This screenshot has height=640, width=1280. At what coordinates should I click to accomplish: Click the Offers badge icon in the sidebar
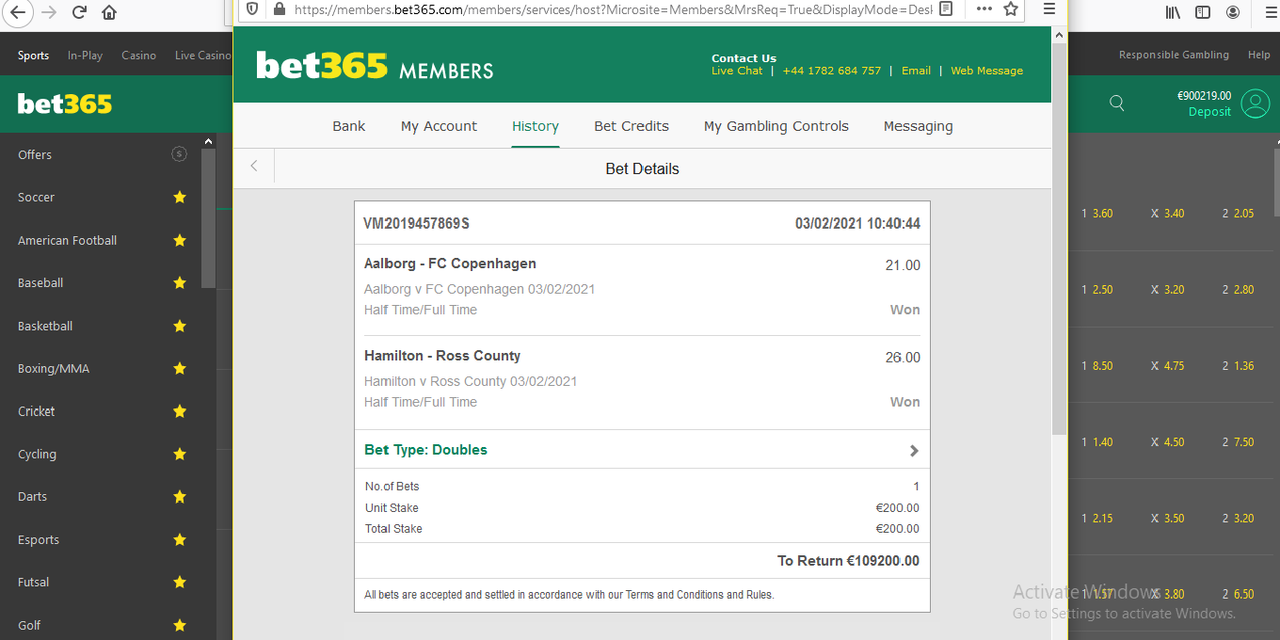tap(179, 154)
